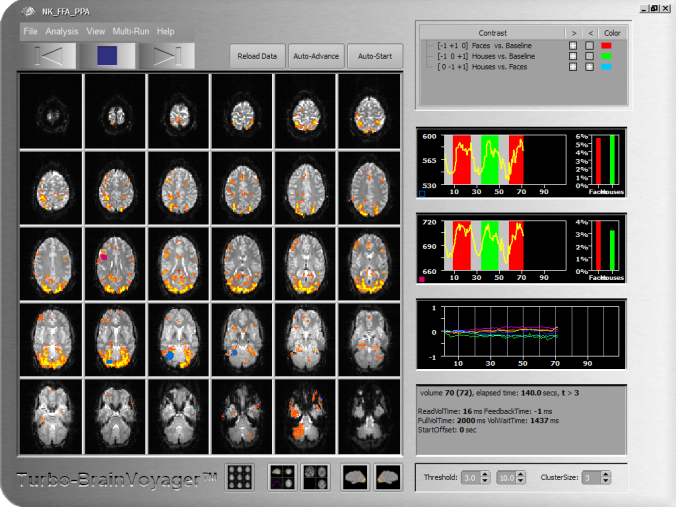Open the Analysis menu
The image size is (676, 507).
point(62,32)
